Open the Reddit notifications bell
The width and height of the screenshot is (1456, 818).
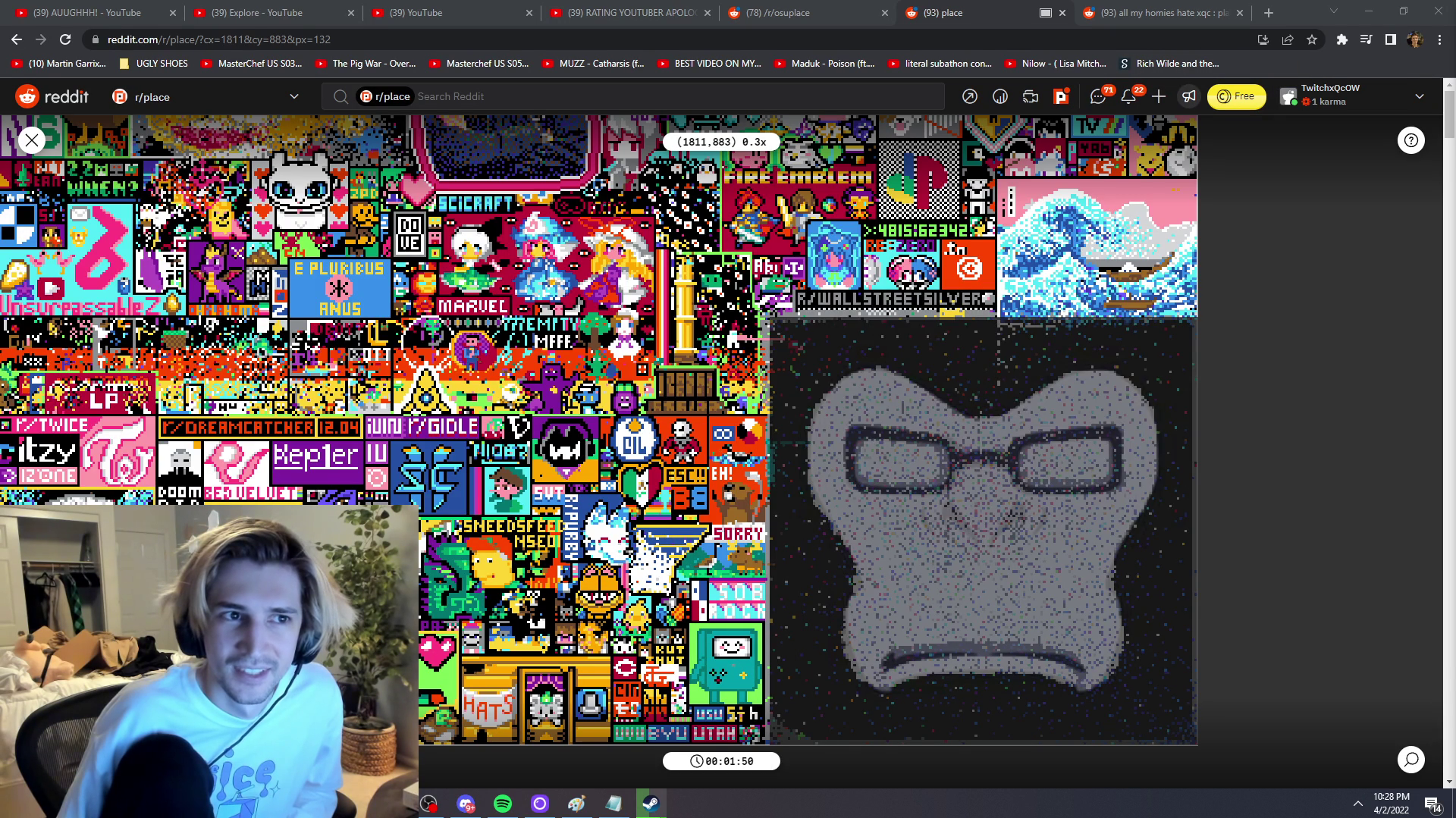1128,96
